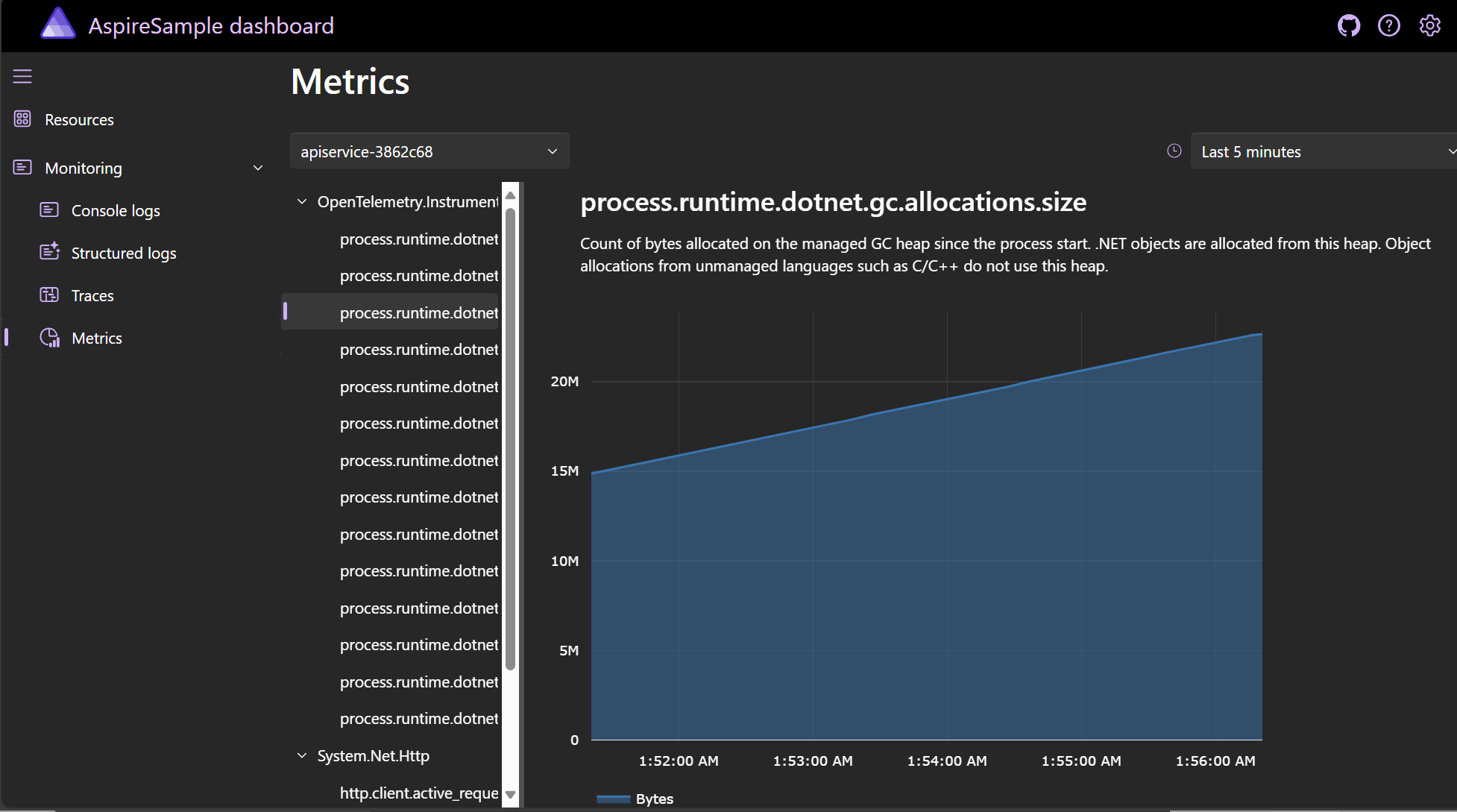This screenshot has width=1457, height=812.
Task: Click the metric list scrollbar up arrow
Action: [x=511, y=195]
